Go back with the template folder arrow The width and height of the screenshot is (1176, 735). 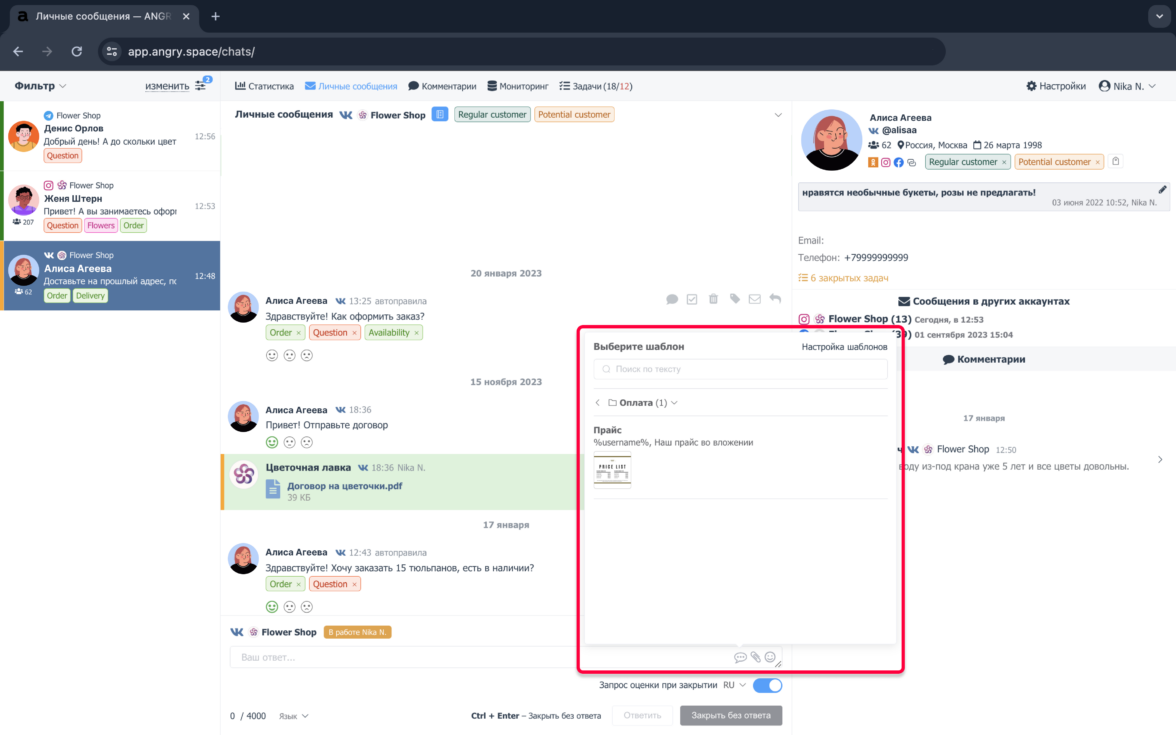pos(598,403)
